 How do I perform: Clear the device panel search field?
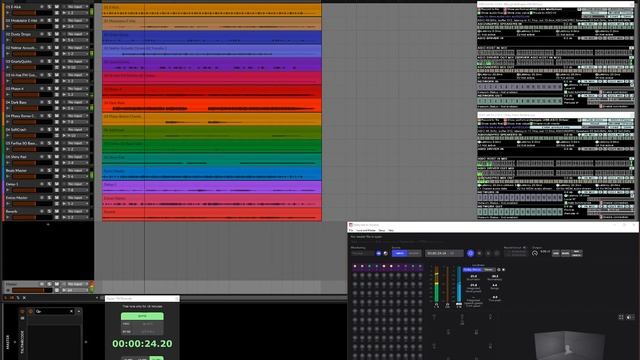[71, 311]
